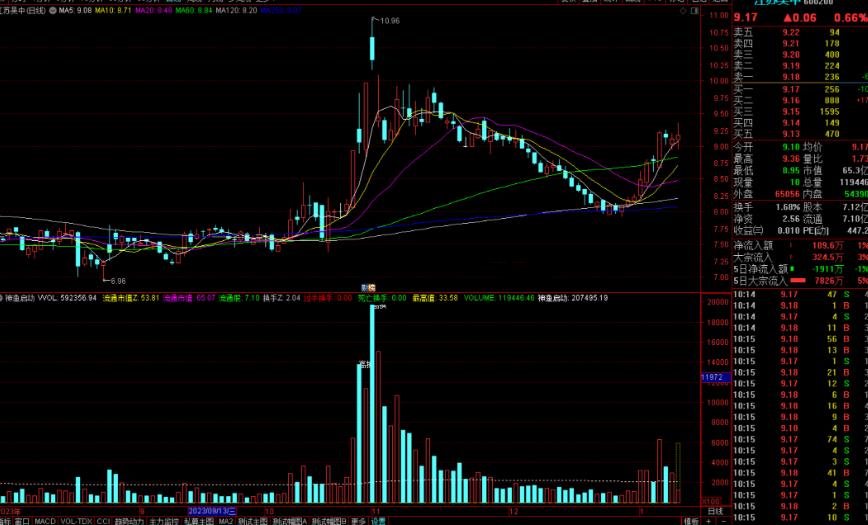The image size is (868, 525).
Task: Click the VVOL: 592356.94 indicator label
Action: pos(67,298)
